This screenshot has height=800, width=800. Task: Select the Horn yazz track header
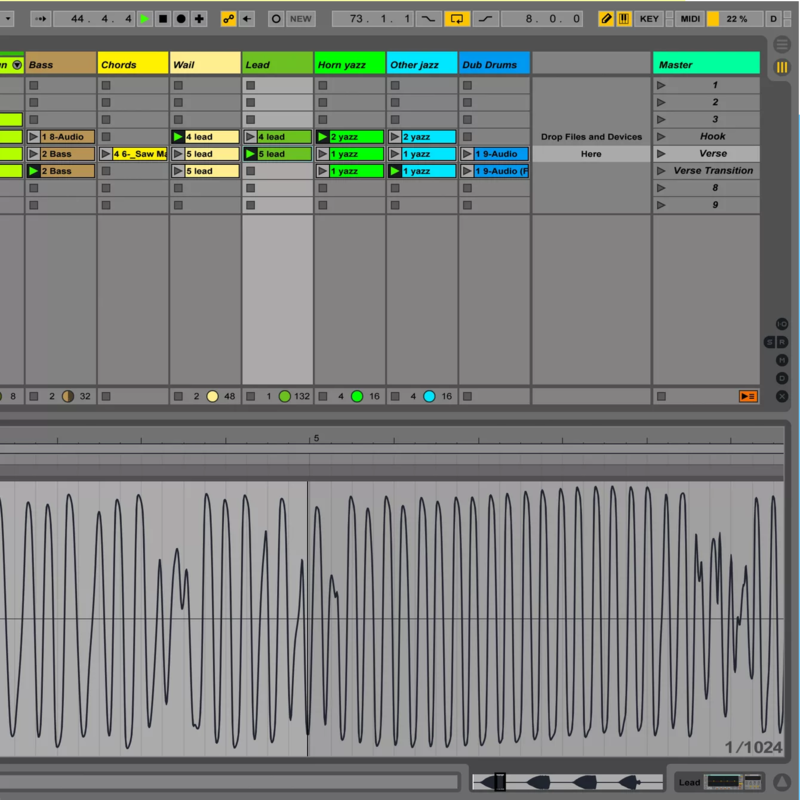350,65
